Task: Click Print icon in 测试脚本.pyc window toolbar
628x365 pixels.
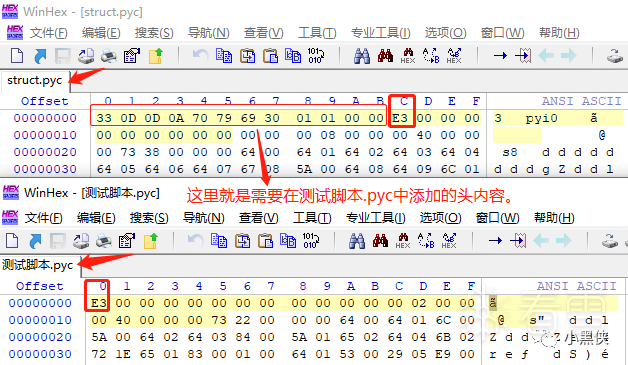Action: pyautogui.click(x=104, y=241)
